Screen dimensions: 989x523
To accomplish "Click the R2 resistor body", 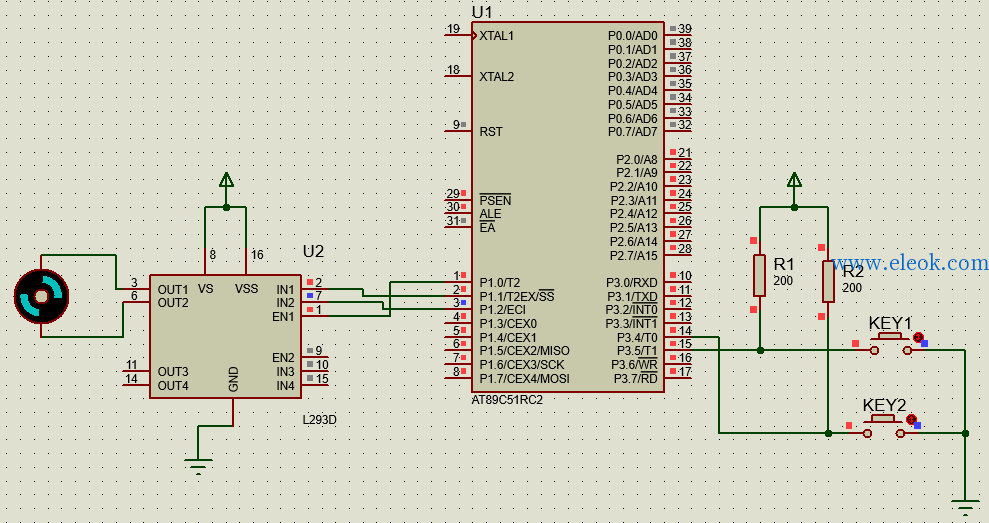I will (x=828, y=281).
